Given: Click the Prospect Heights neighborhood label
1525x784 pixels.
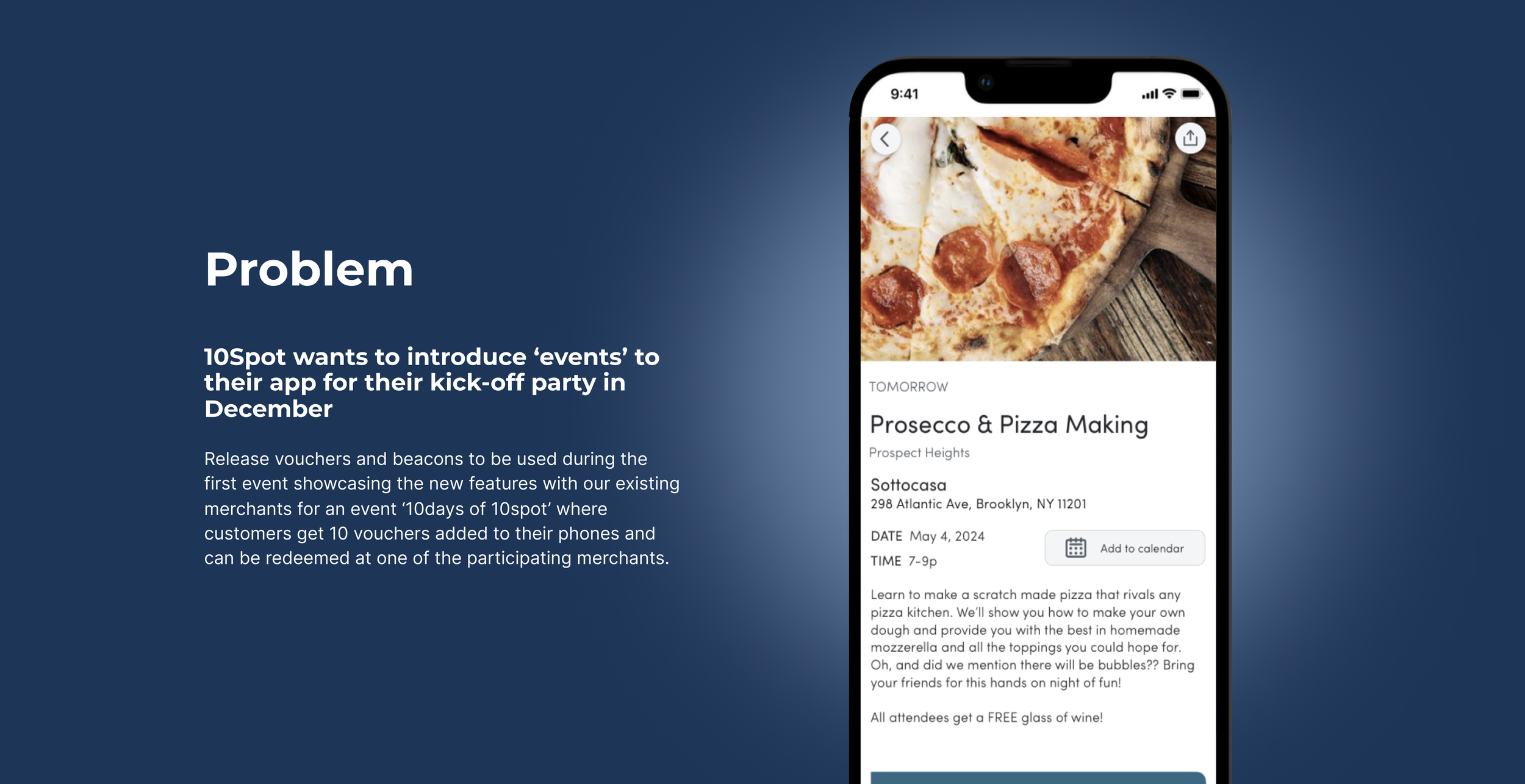Looking at the screenshot, I should tap(919, 453).
